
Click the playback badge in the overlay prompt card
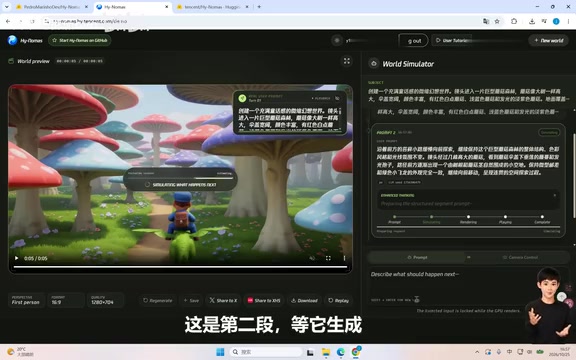pos(321,98)
